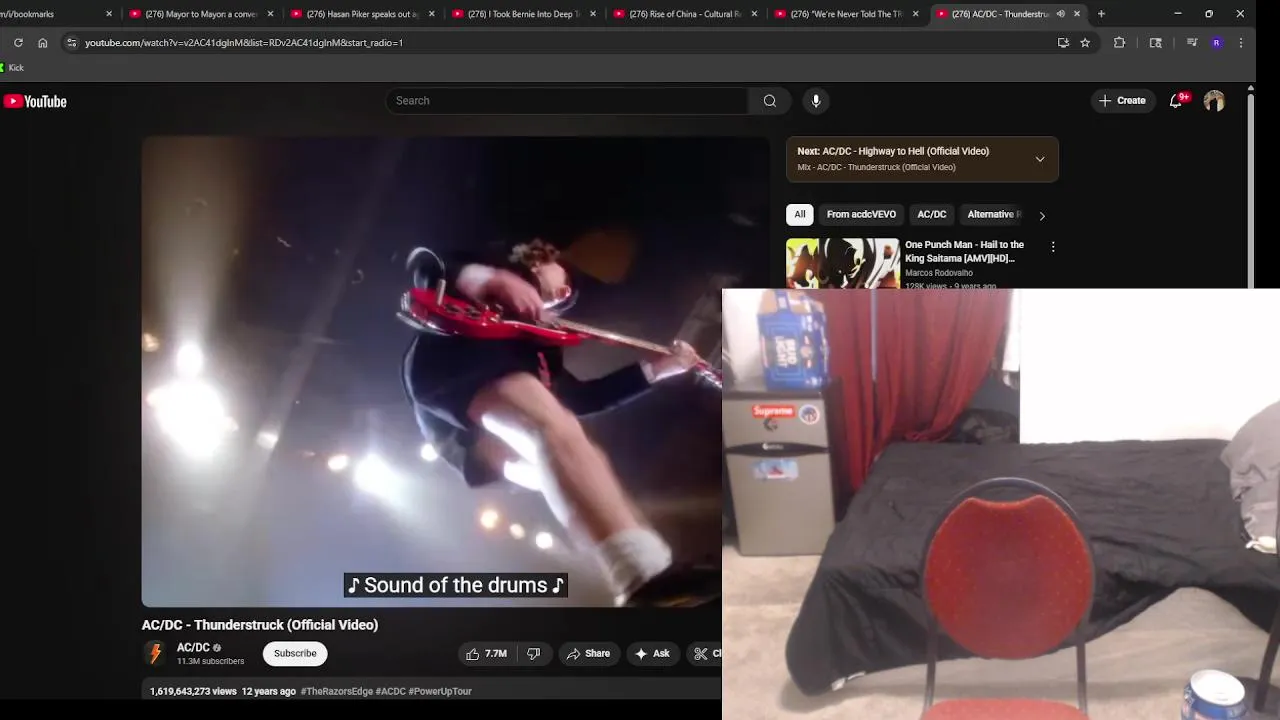Image resolution: width=1280 pixels, height=720 pixels.
Task: Like the Thunderstruck video
Action: [486, 654]
